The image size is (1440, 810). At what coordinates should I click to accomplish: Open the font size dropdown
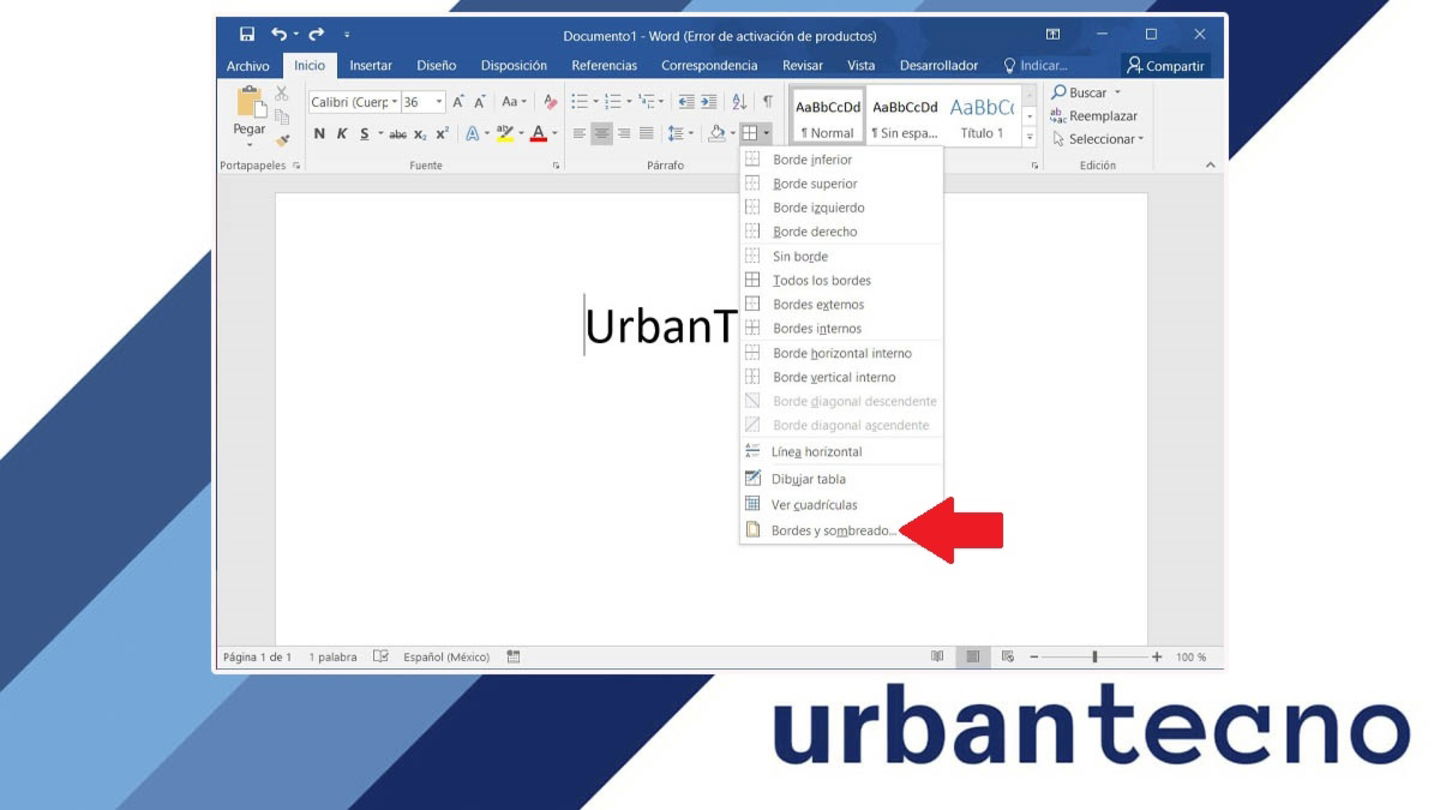tap(439, 102)
